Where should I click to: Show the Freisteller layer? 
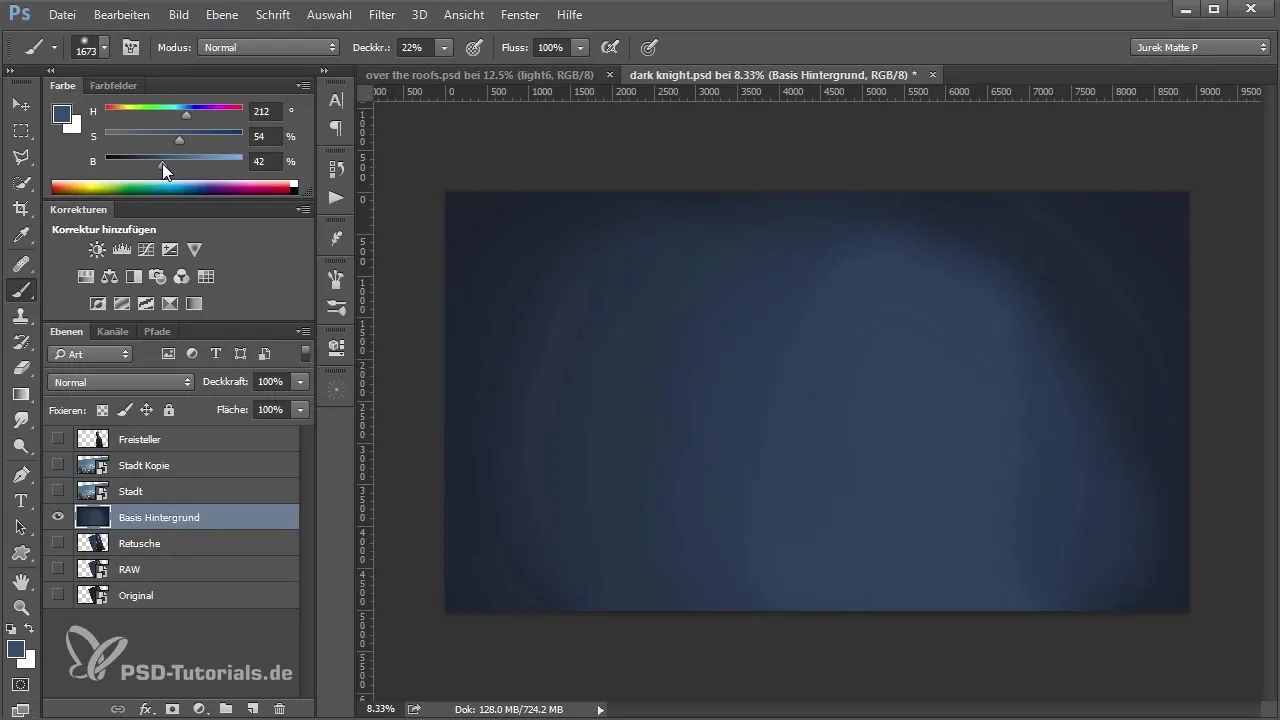coord(58,439)
